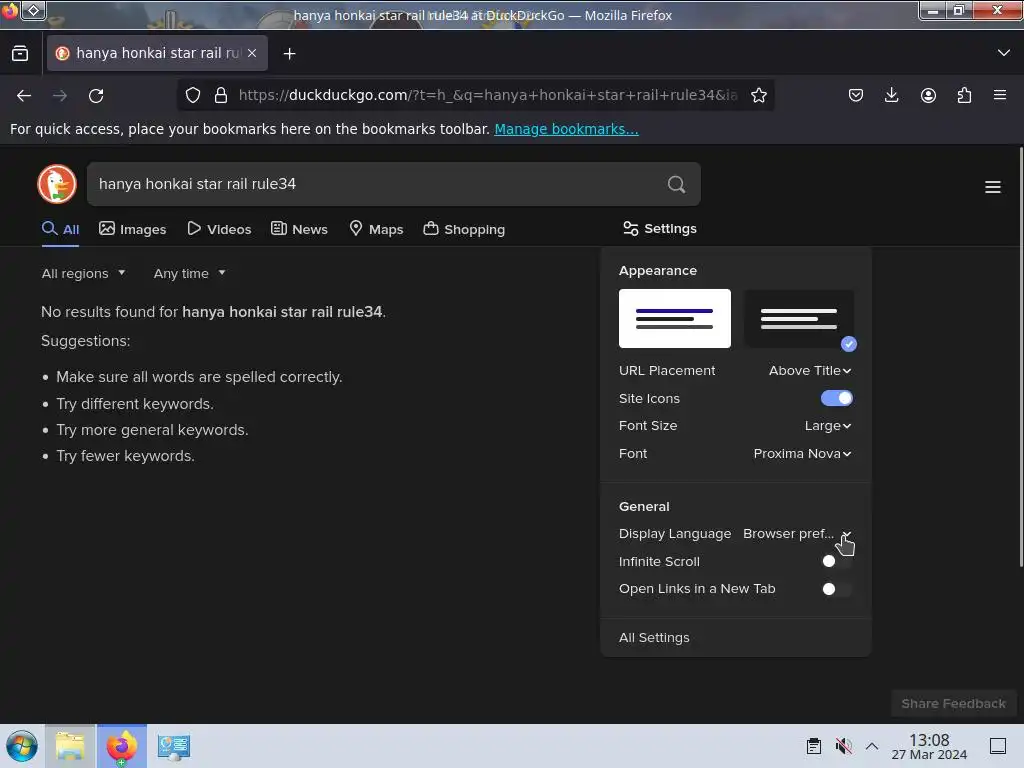Click the page vertical scrollbar
1024x768 pixels.
(x=1020, y=356)
